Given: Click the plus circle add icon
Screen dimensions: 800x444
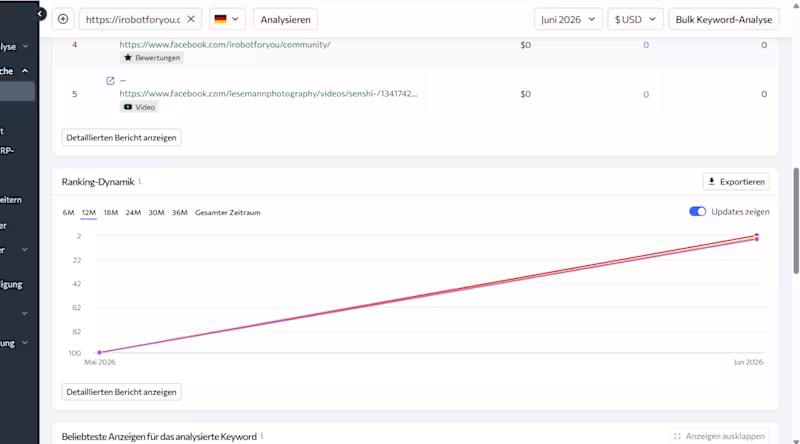Looking at the screenshot, I should point(63,19).
